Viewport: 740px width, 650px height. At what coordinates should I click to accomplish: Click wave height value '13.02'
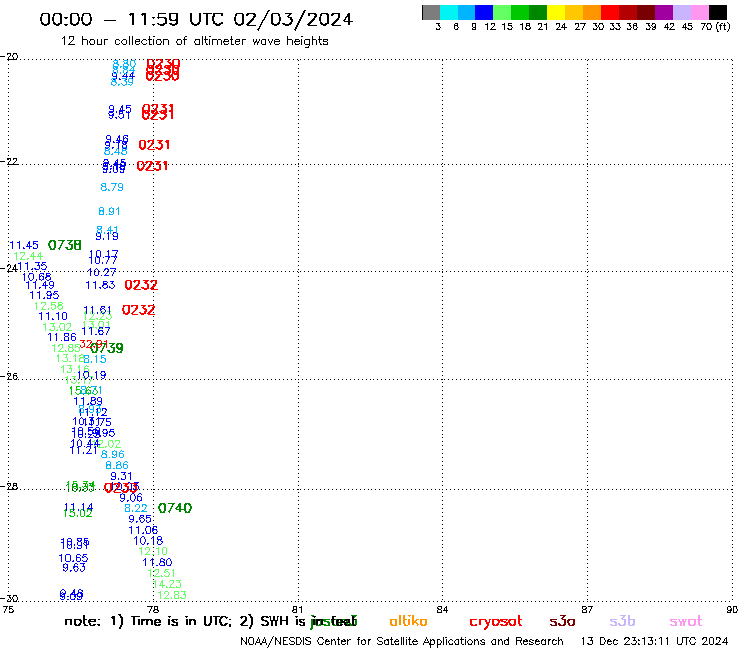(x=57, y=328)
